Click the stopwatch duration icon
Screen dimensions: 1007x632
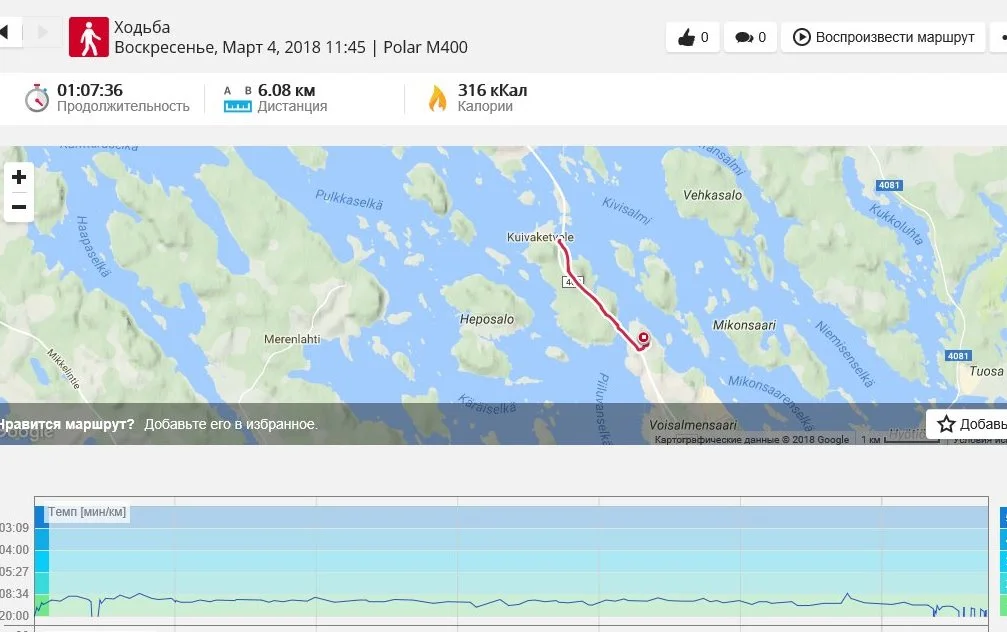point(37,98)
